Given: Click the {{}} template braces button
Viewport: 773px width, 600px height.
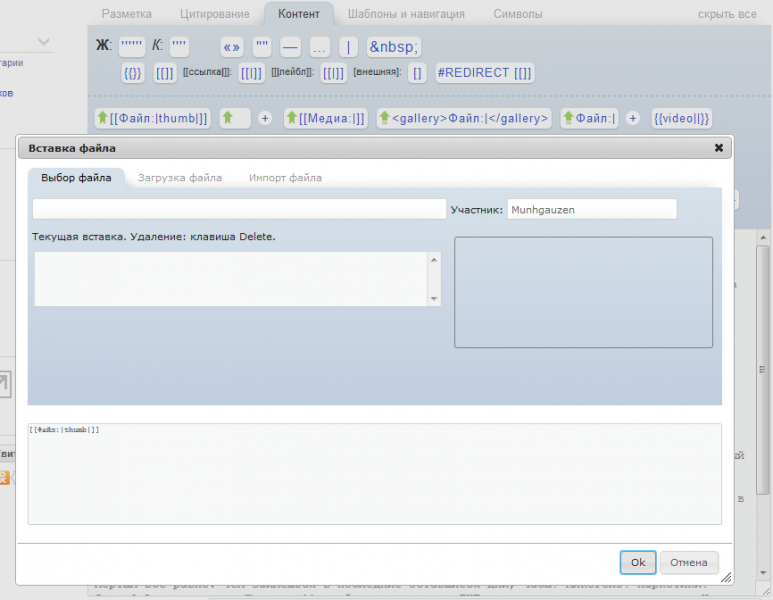Looking at the screenshot, I should point(132,72).
